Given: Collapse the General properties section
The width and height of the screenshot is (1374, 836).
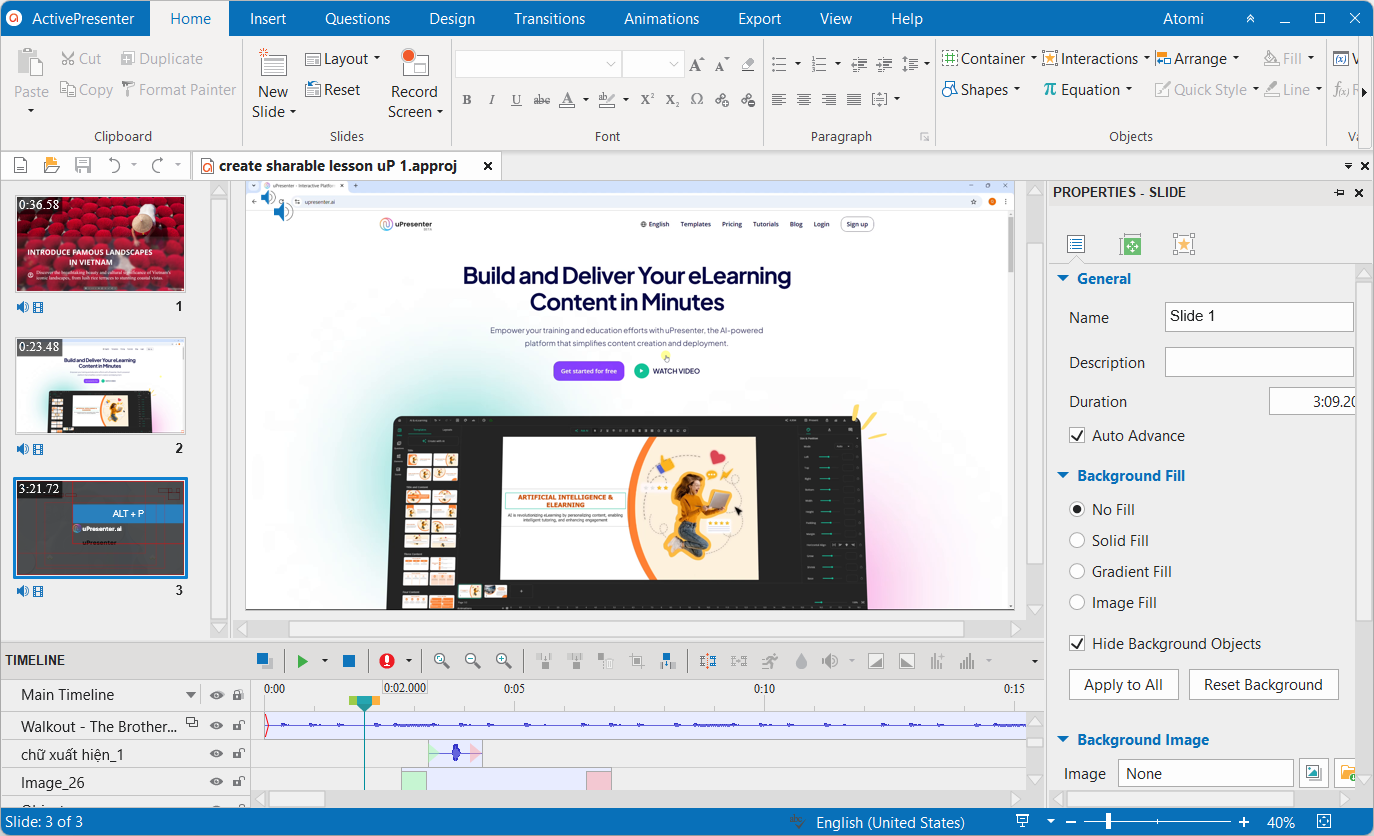Looking at the screenshot, I should (1064, 279).
